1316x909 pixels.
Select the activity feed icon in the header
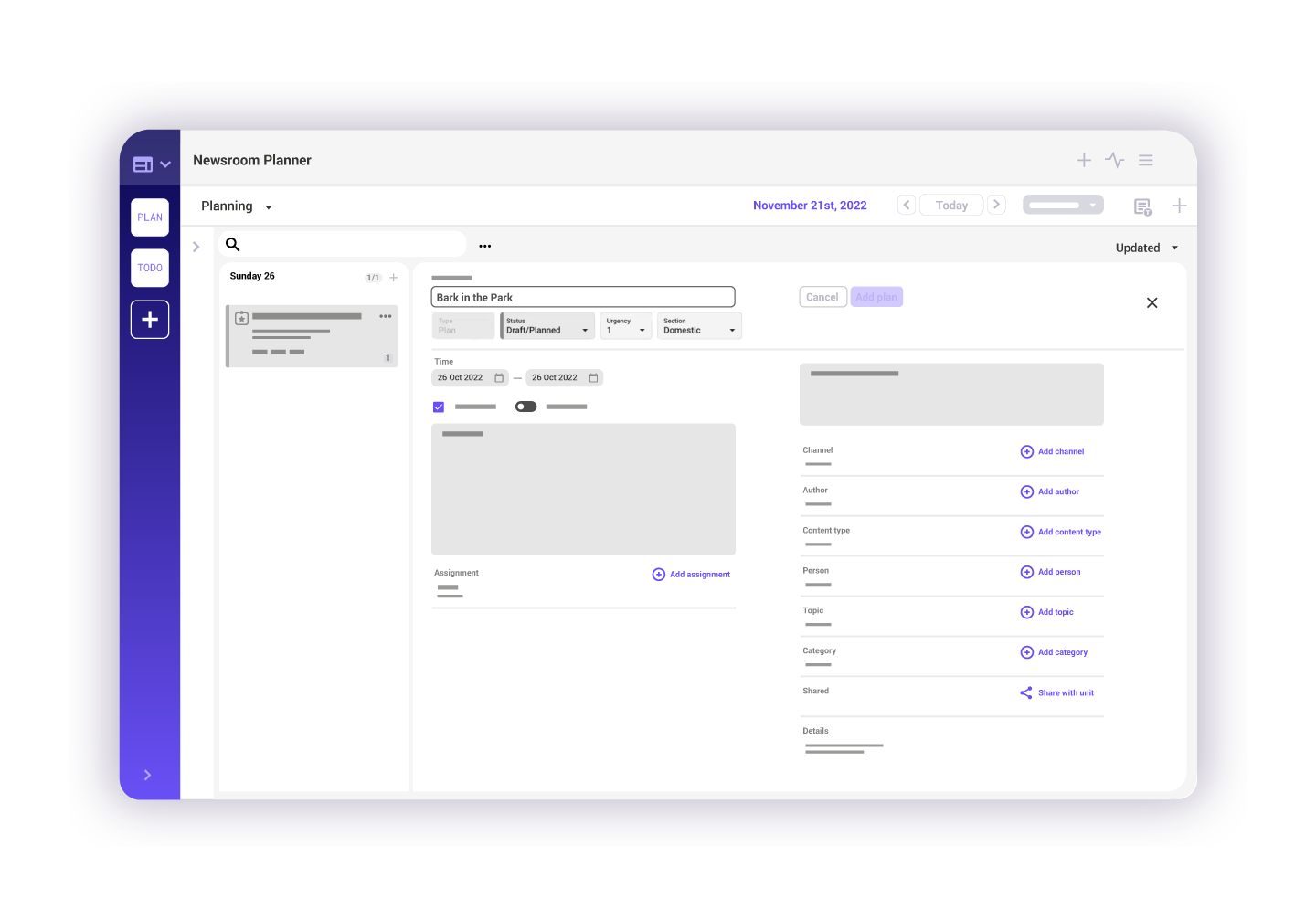click(x=1114, y=160)
